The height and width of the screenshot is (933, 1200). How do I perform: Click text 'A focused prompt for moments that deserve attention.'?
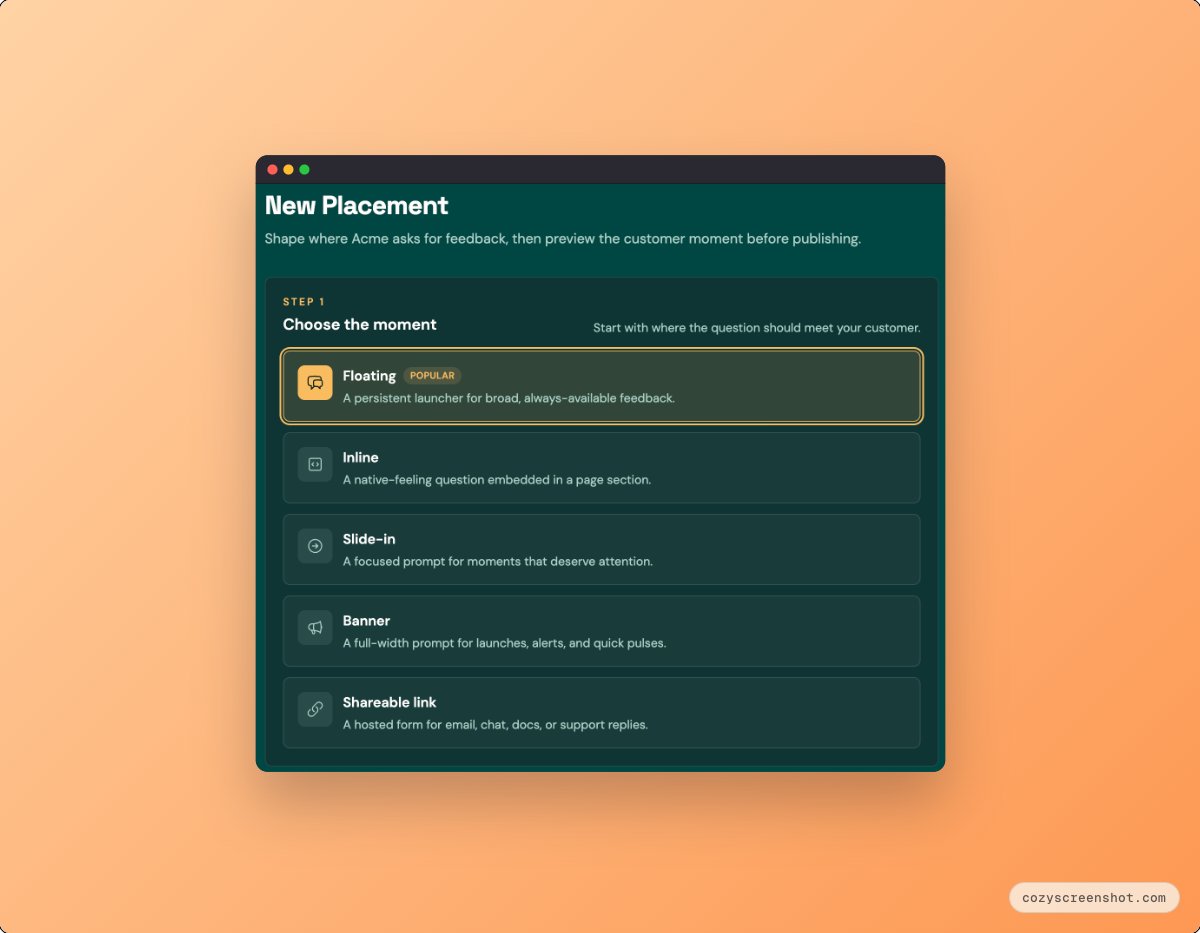click(498, 562)
